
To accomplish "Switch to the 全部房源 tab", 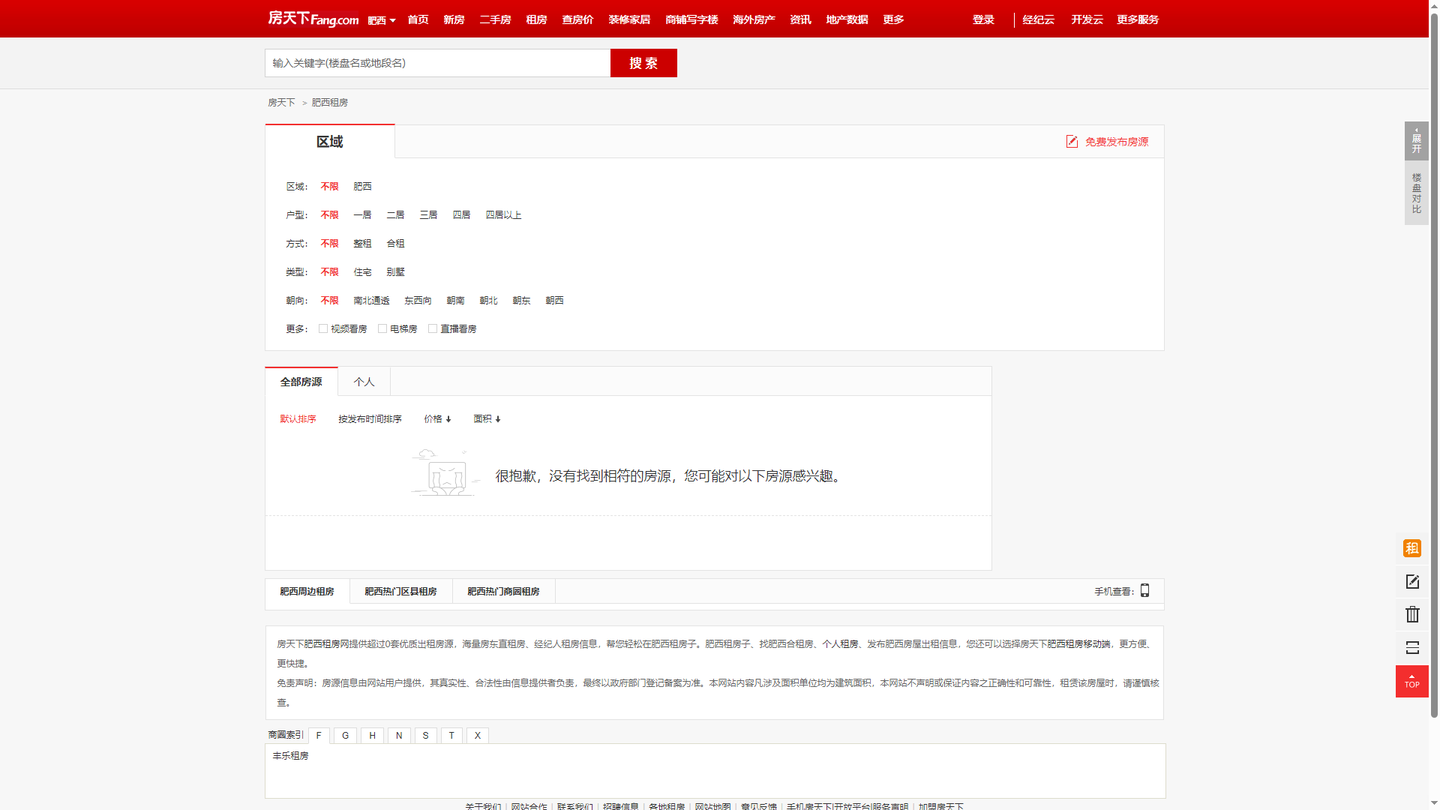I will click(x=301, y=382).
